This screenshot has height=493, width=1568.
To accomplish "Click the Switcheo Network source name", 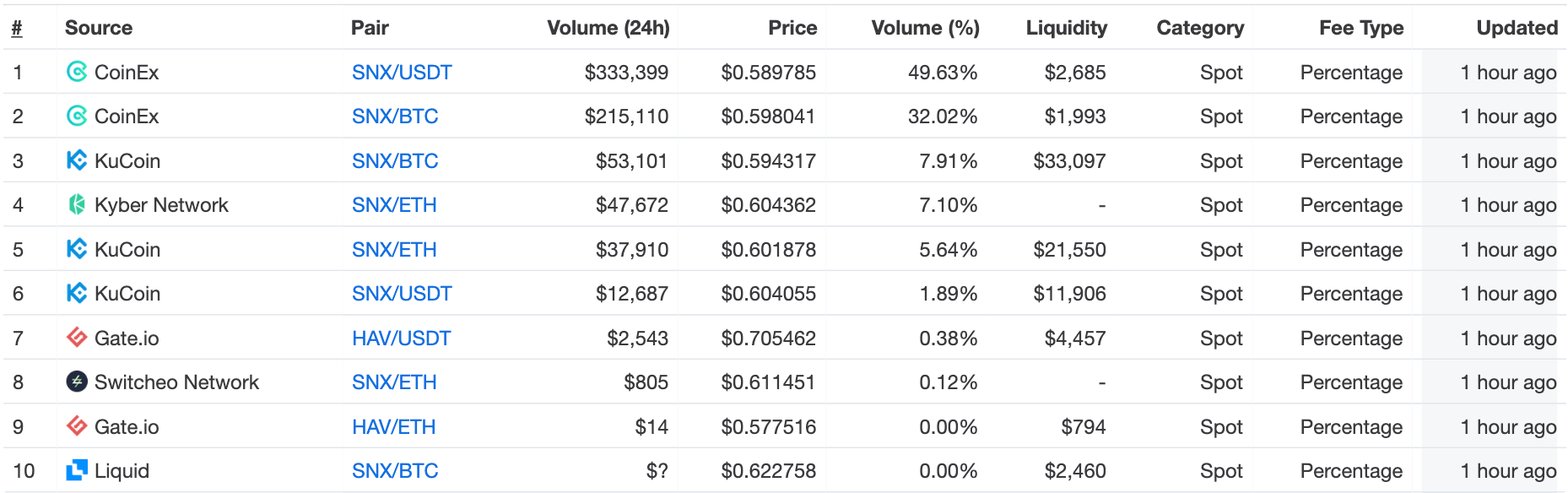I will coord(176,382).
